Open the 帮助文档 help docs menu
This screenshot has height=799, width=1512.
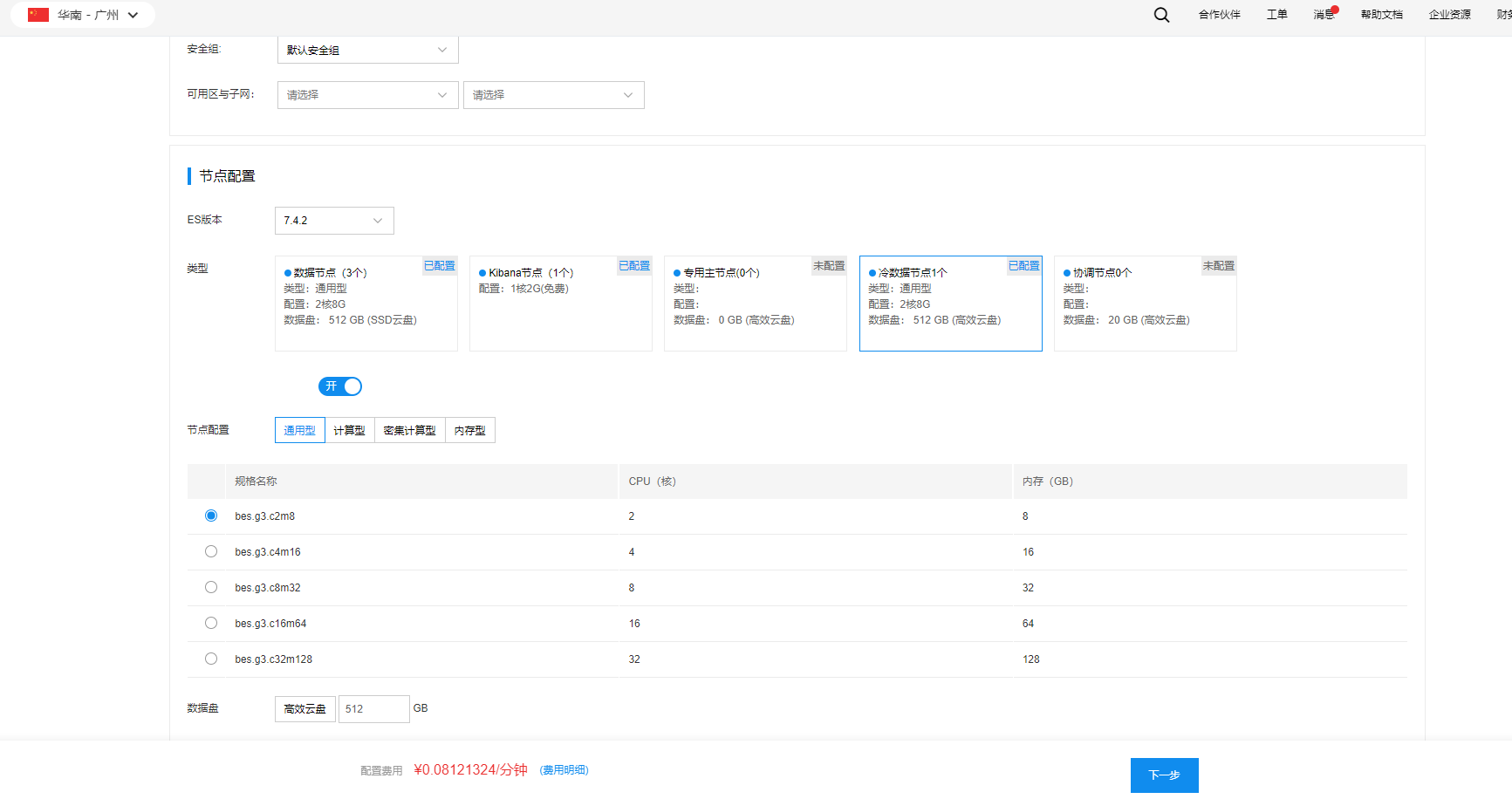(1381, 15)
